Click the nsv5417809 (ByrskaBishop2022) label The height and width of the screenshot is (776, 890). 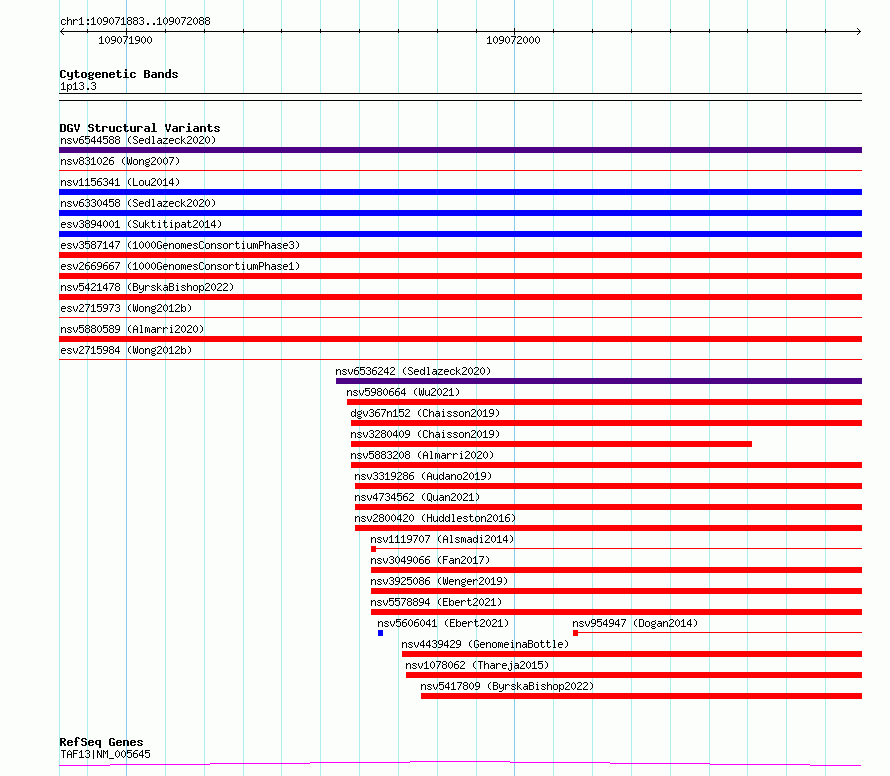click(x=507, y=686)
